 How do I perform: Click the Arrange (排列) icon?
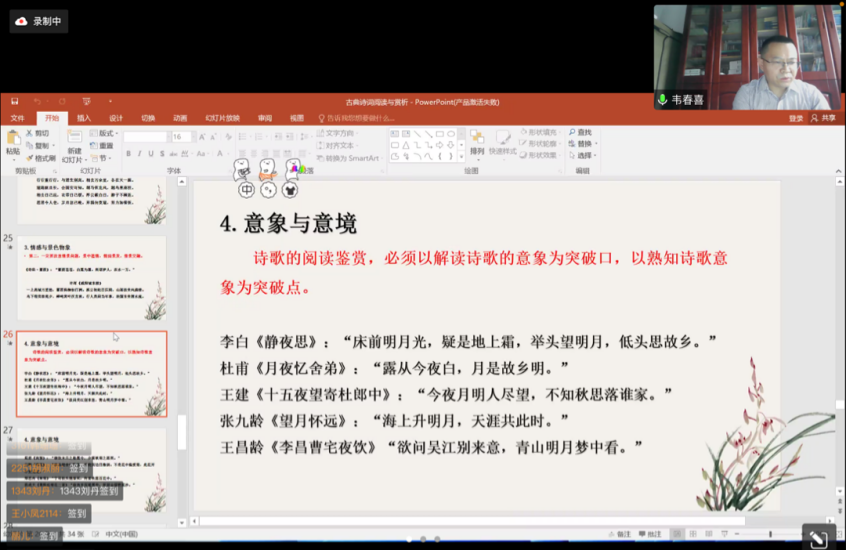coord(476,137)
